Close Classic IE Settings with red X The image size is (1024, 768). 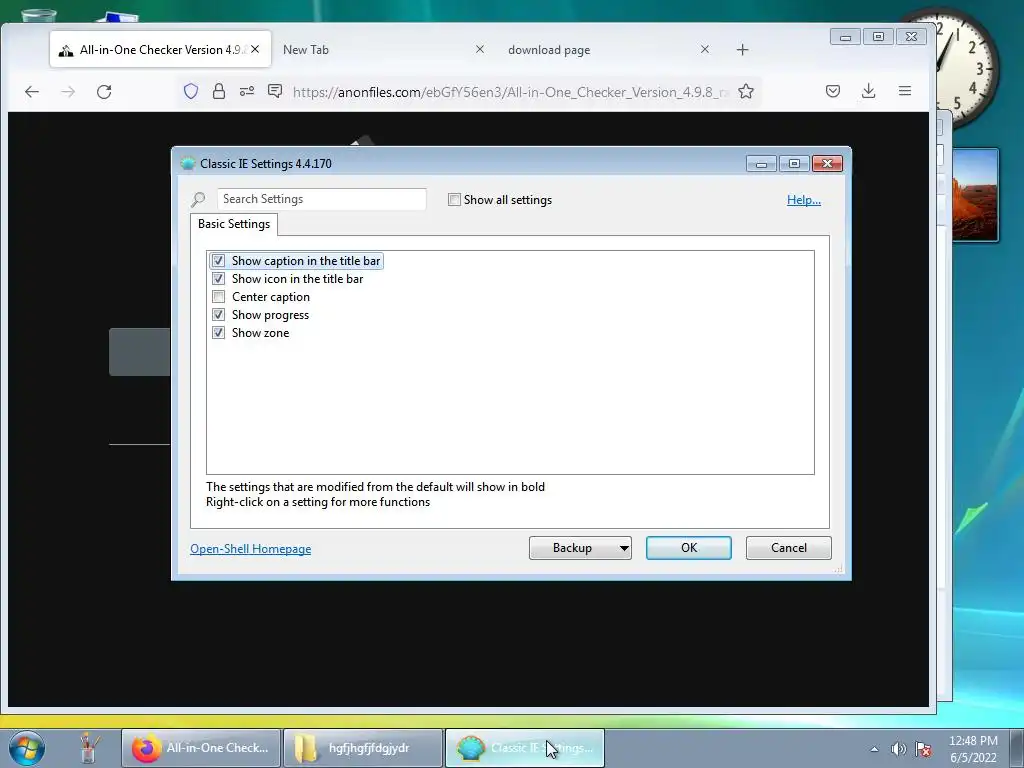point(827,164)
